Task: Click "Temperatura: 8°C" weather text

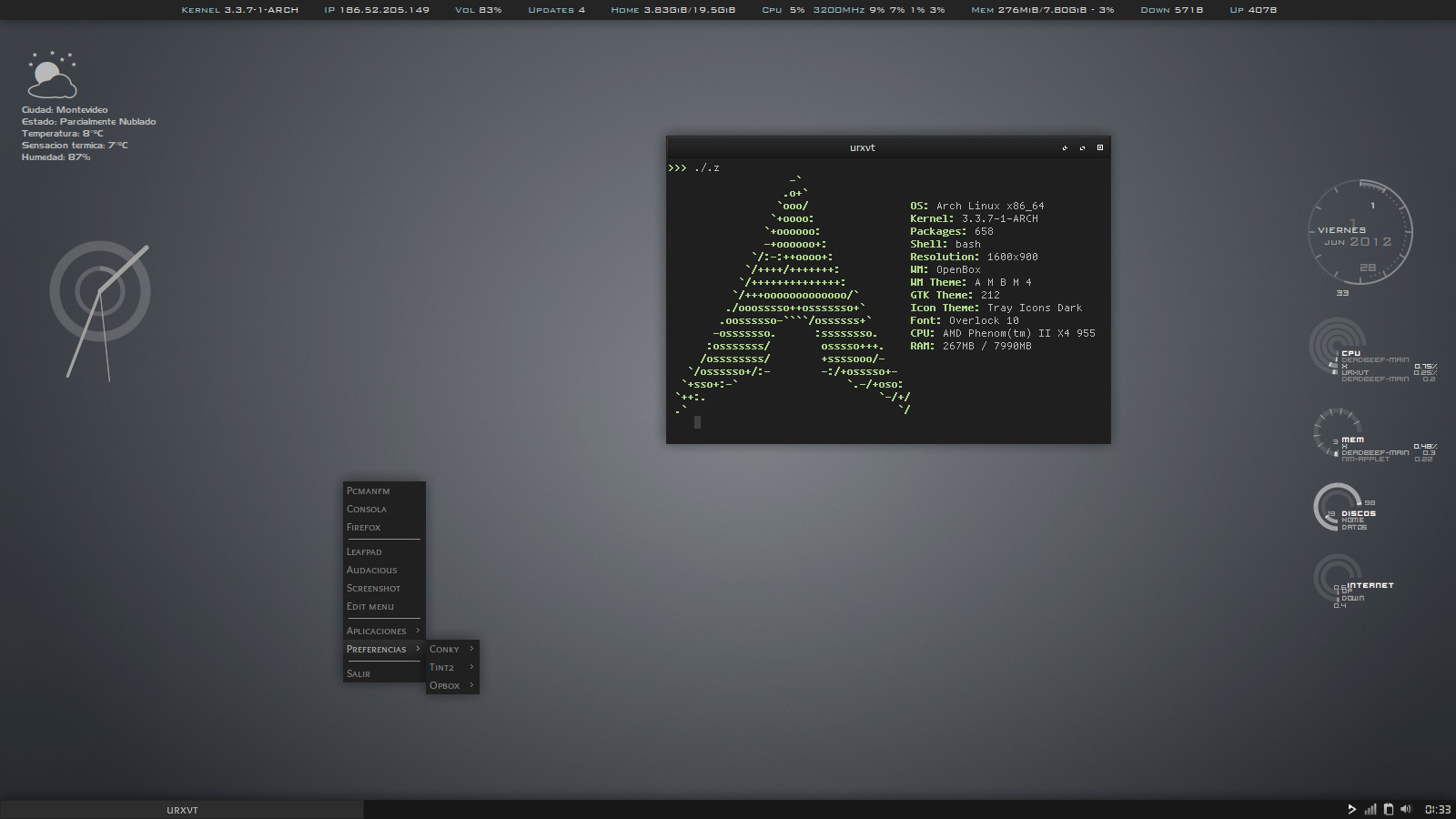Action: pos(63,133)
